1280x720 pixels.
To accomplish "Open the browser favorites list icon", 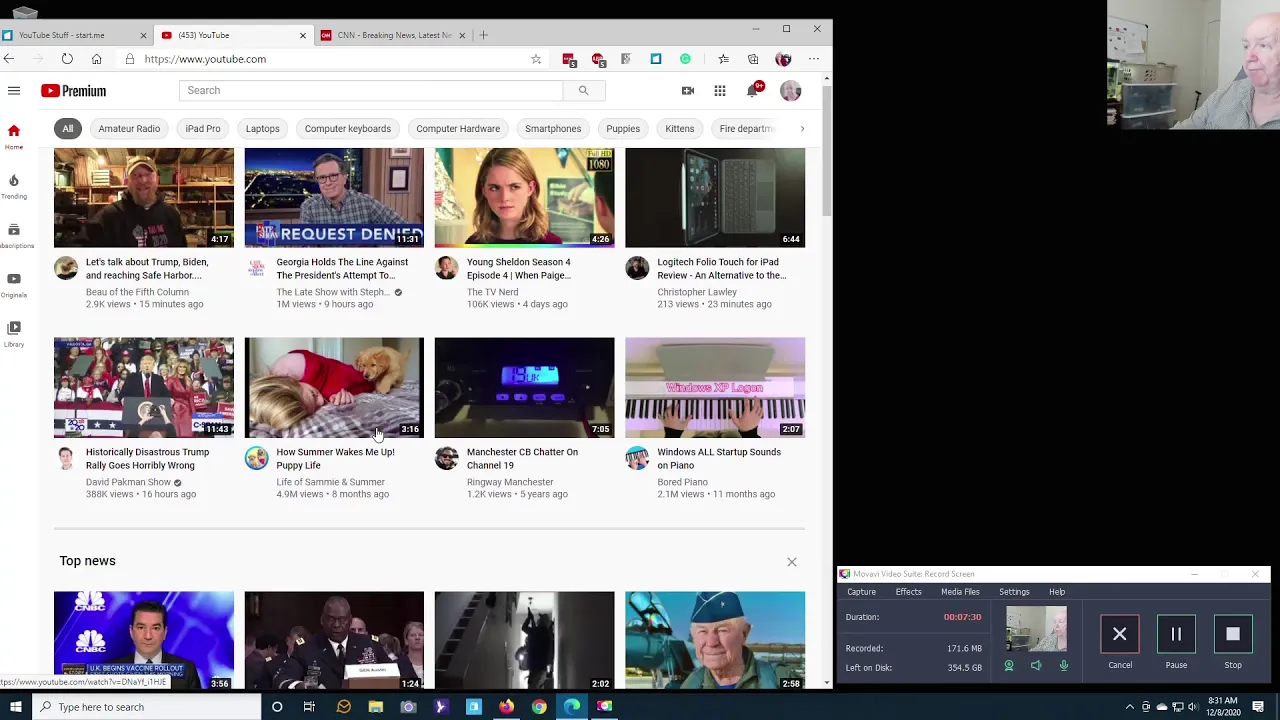I will (723, 59).
